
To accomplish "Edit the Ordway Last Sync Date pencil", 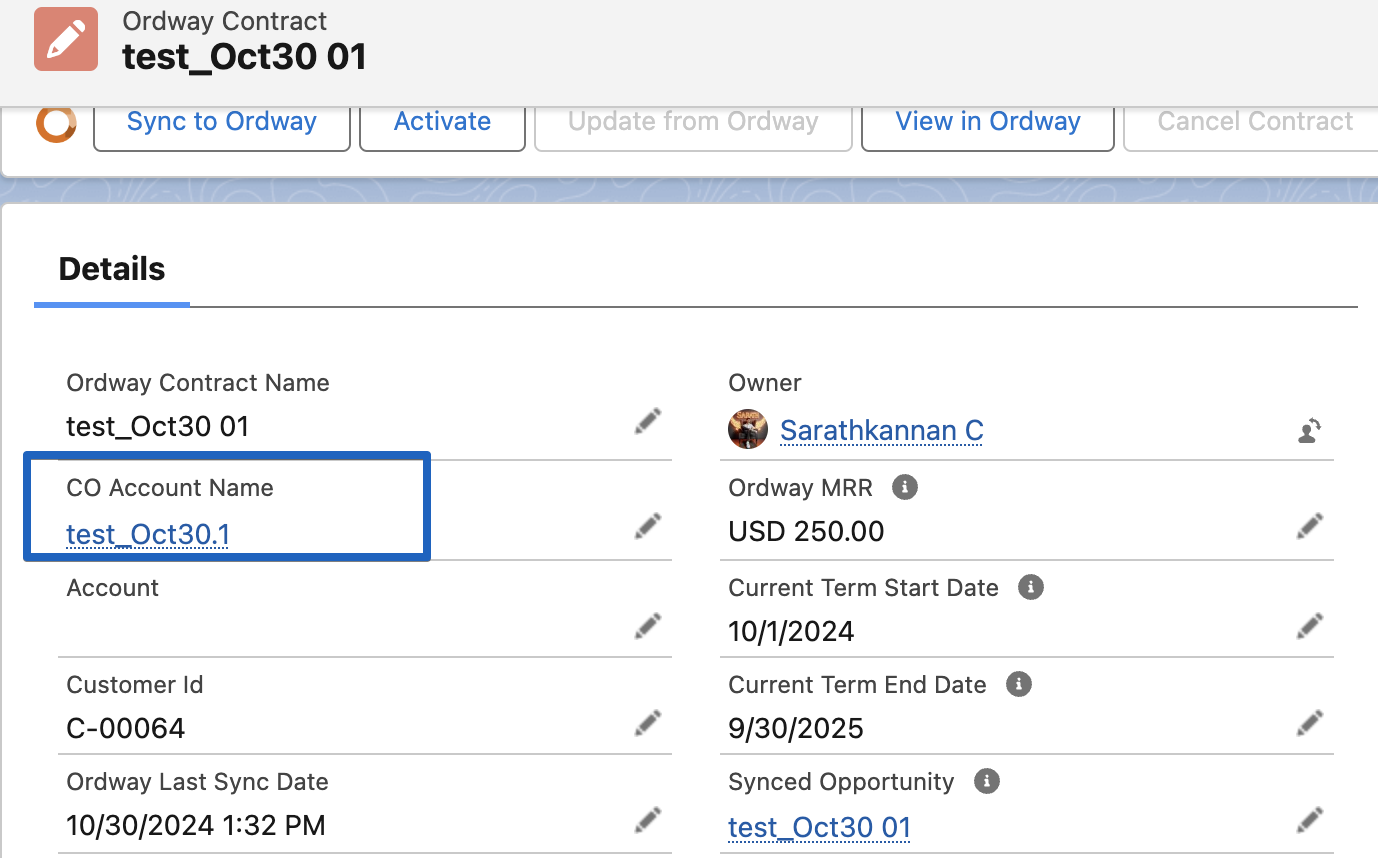I will (648, 821).
